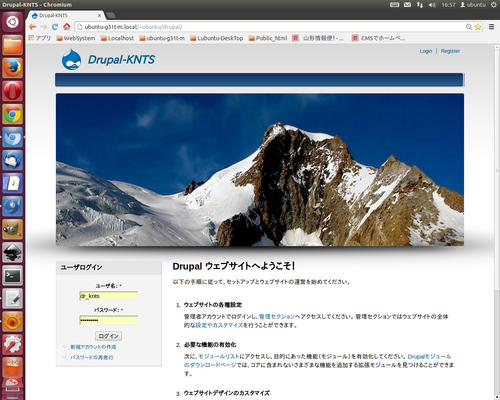Screen dimensions: 500x400
Task: Open the Lubuntu-DeskTop bookmark folder
Action: pos(217,38)
